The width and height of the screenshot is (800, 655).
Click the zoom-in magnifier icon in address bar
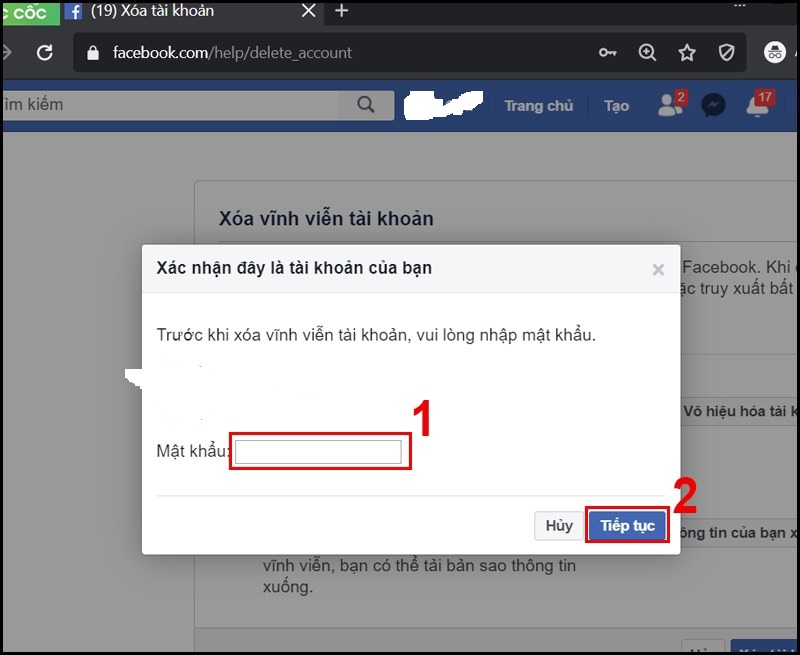tap(647, 52)
